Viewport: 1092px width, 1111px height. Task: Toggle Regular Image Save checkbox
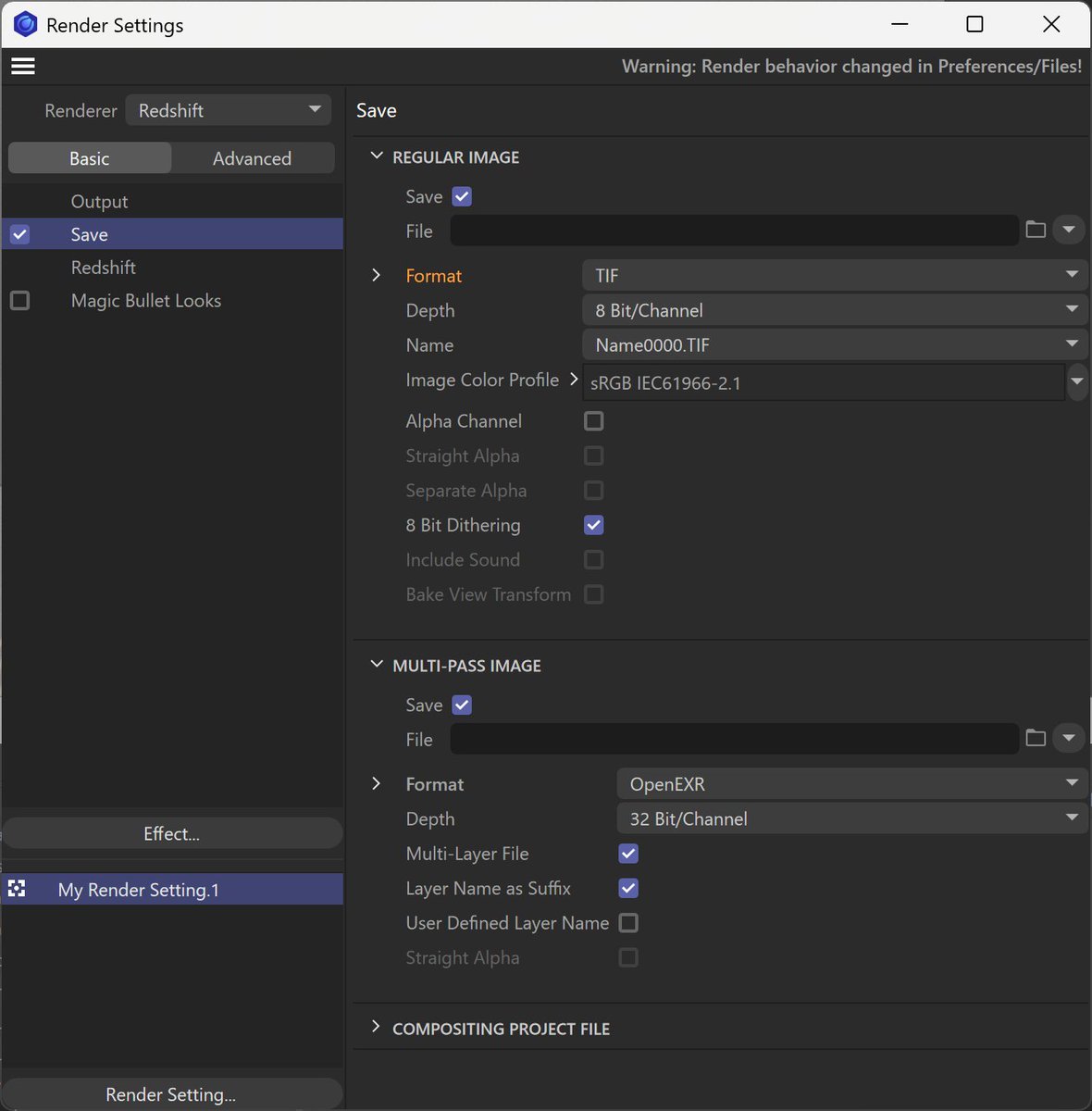462,196
